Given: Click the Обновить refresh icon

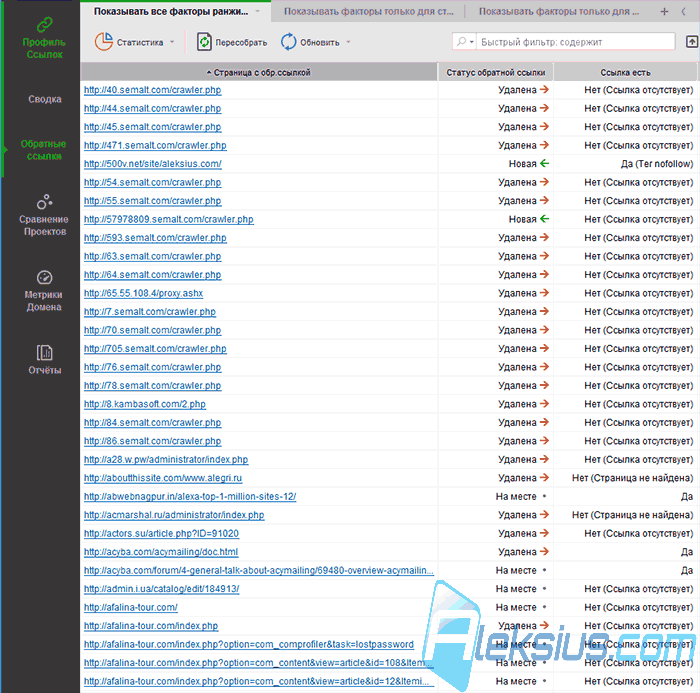Looking at the screenshot, I should coord(288,42).
